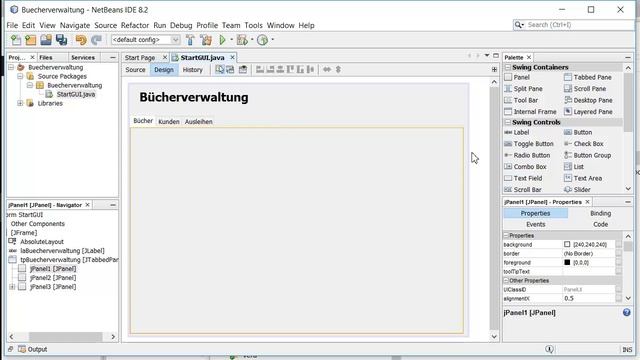Switch to the Files panel tab
640x360 pixels.
(x=46, y=58)
